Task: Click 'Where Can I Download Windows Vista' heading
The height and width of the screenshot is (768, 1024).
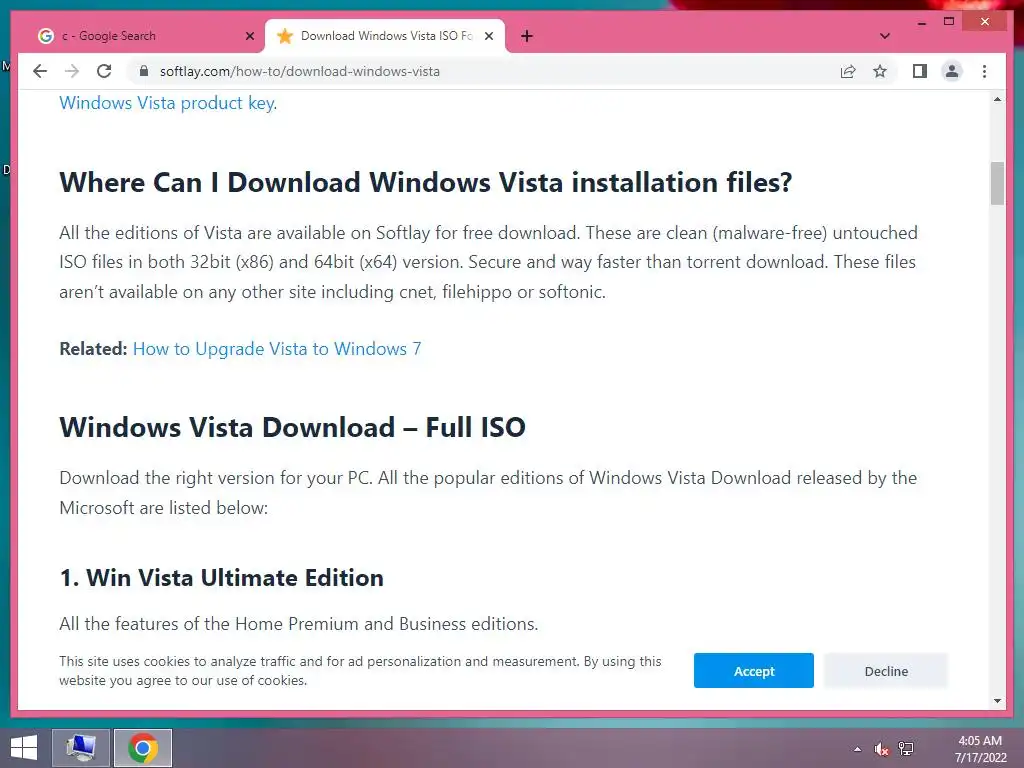Action: point(425,182)
